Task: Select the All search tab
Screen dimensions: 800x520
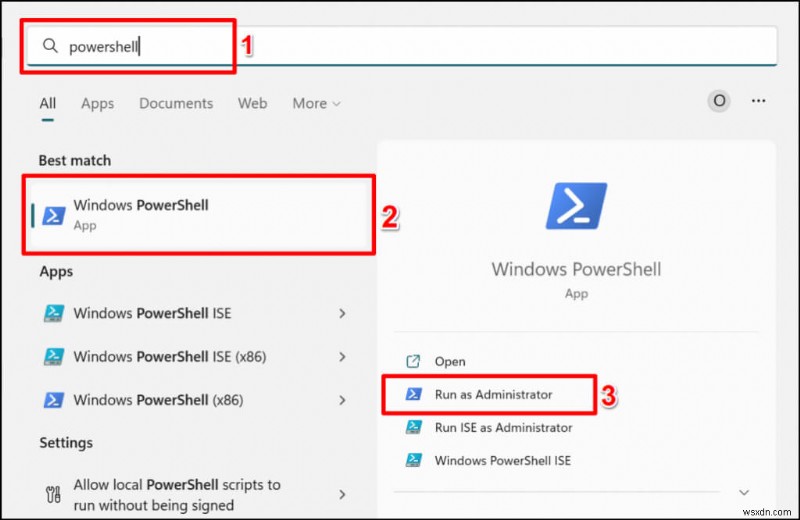Action: [47, 104]
